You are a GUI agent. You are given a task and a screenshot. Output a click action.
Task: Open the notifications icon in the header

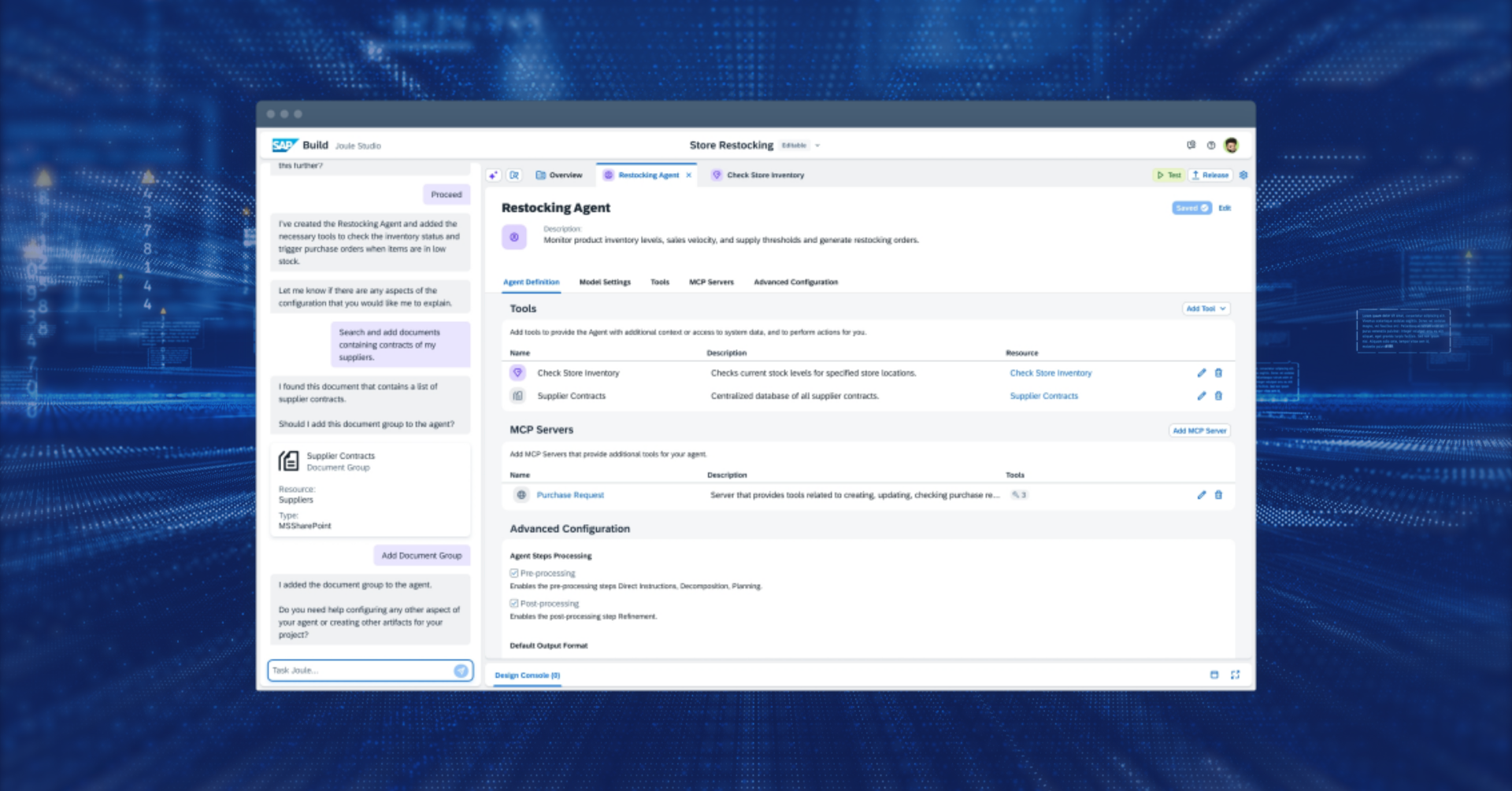tap(1191, 145)
